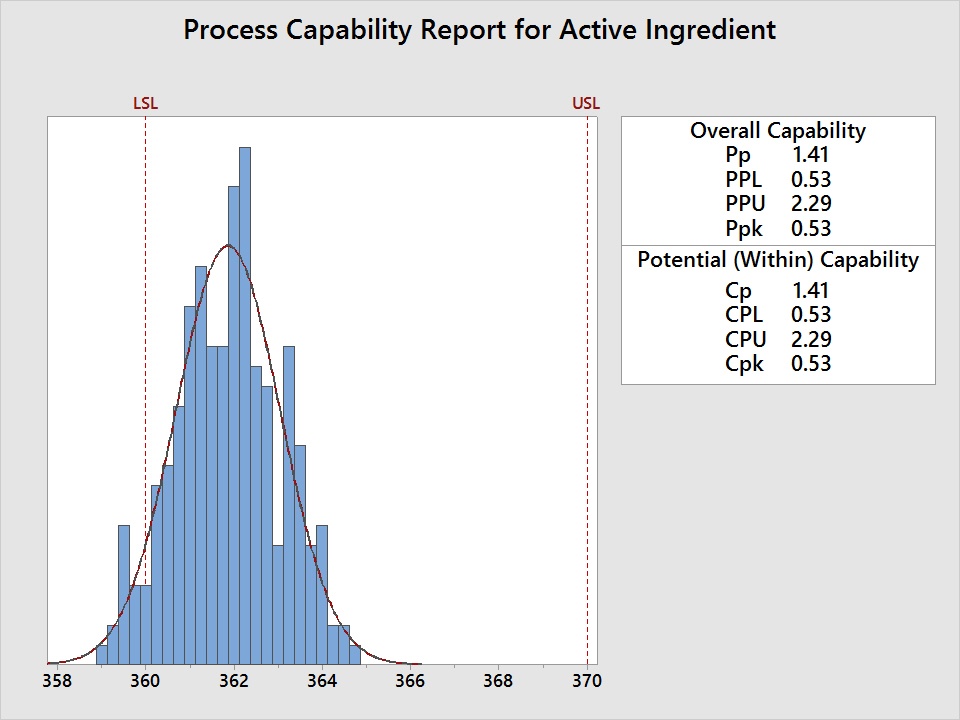This screenshot has height=720, width=960.
Task: Select the Ppk row label
Action: tap(743, 228)
